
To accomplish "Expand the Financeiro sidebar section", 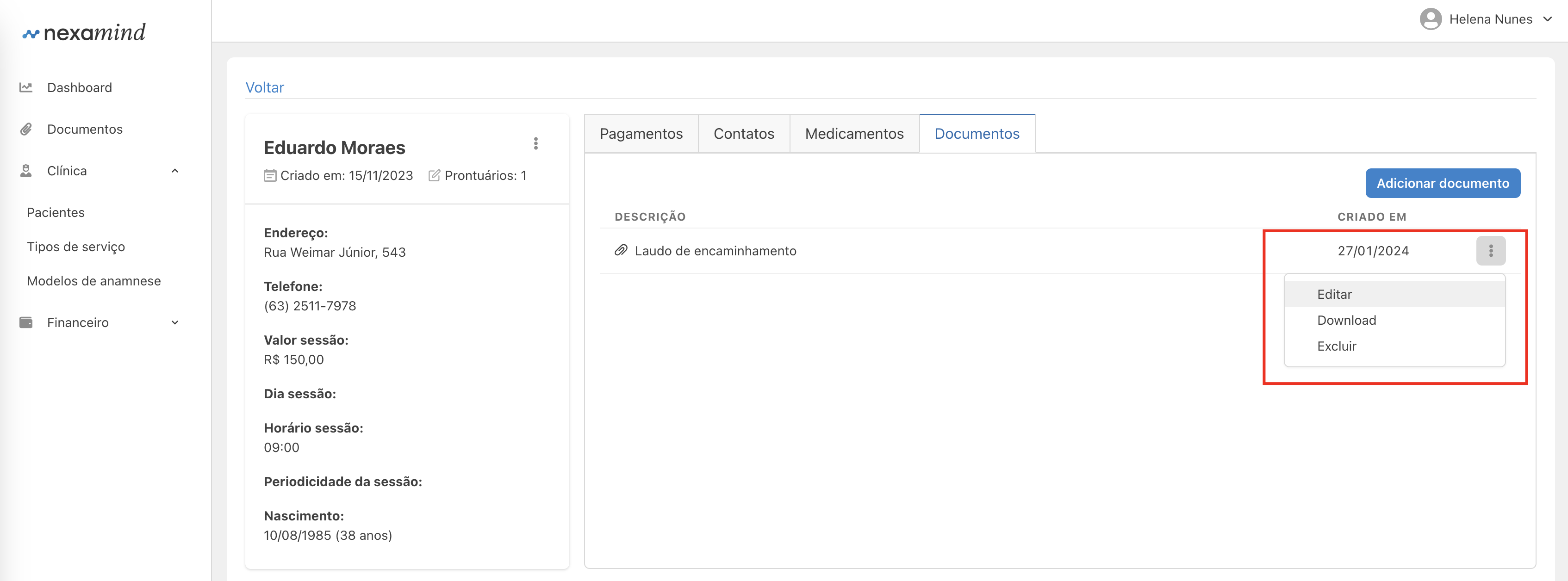I will pyautogui.click(x=174, y=322).
